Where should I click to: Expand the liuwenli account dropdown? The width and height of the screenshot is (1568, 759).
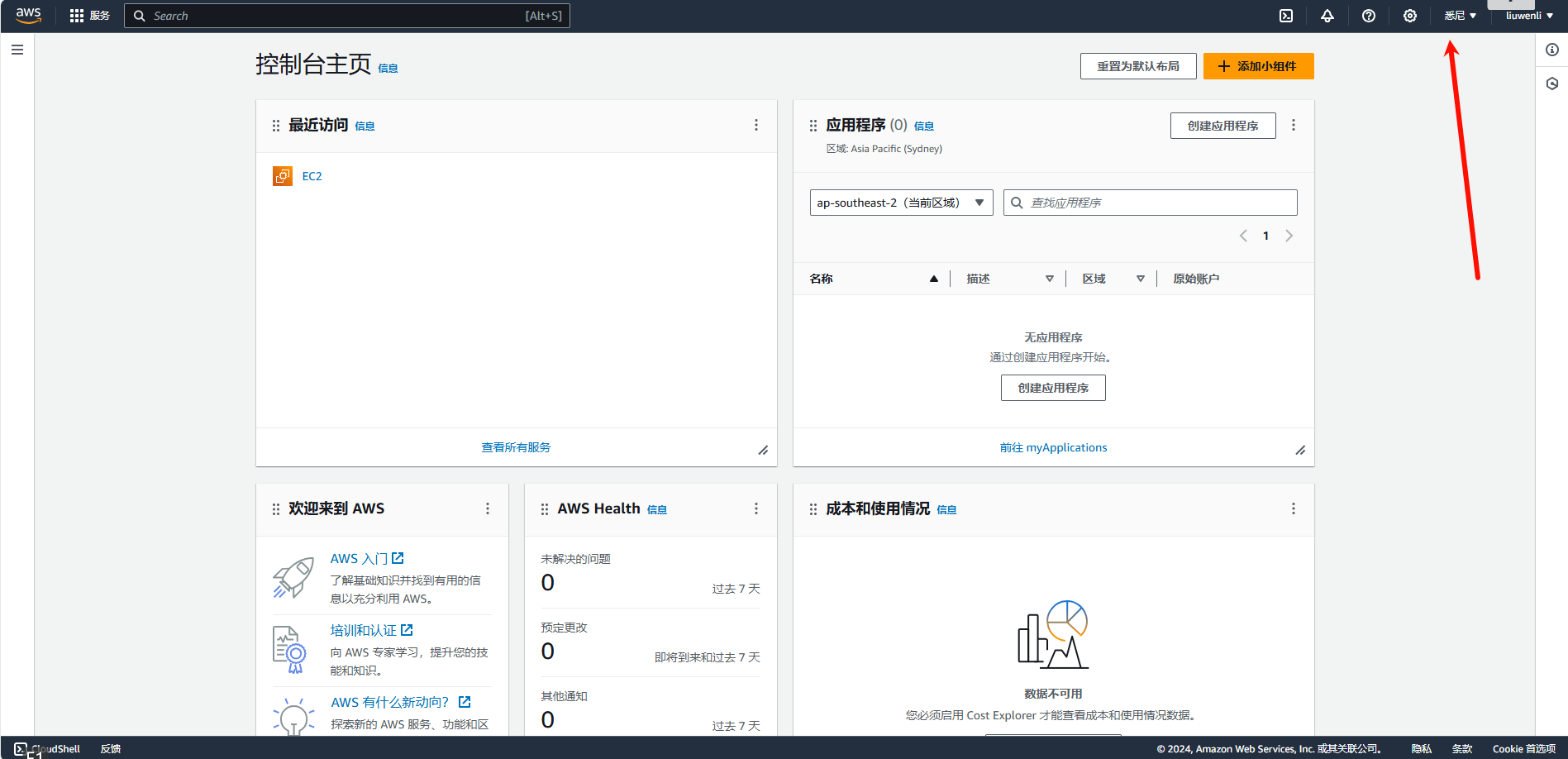coord(1528,16)
